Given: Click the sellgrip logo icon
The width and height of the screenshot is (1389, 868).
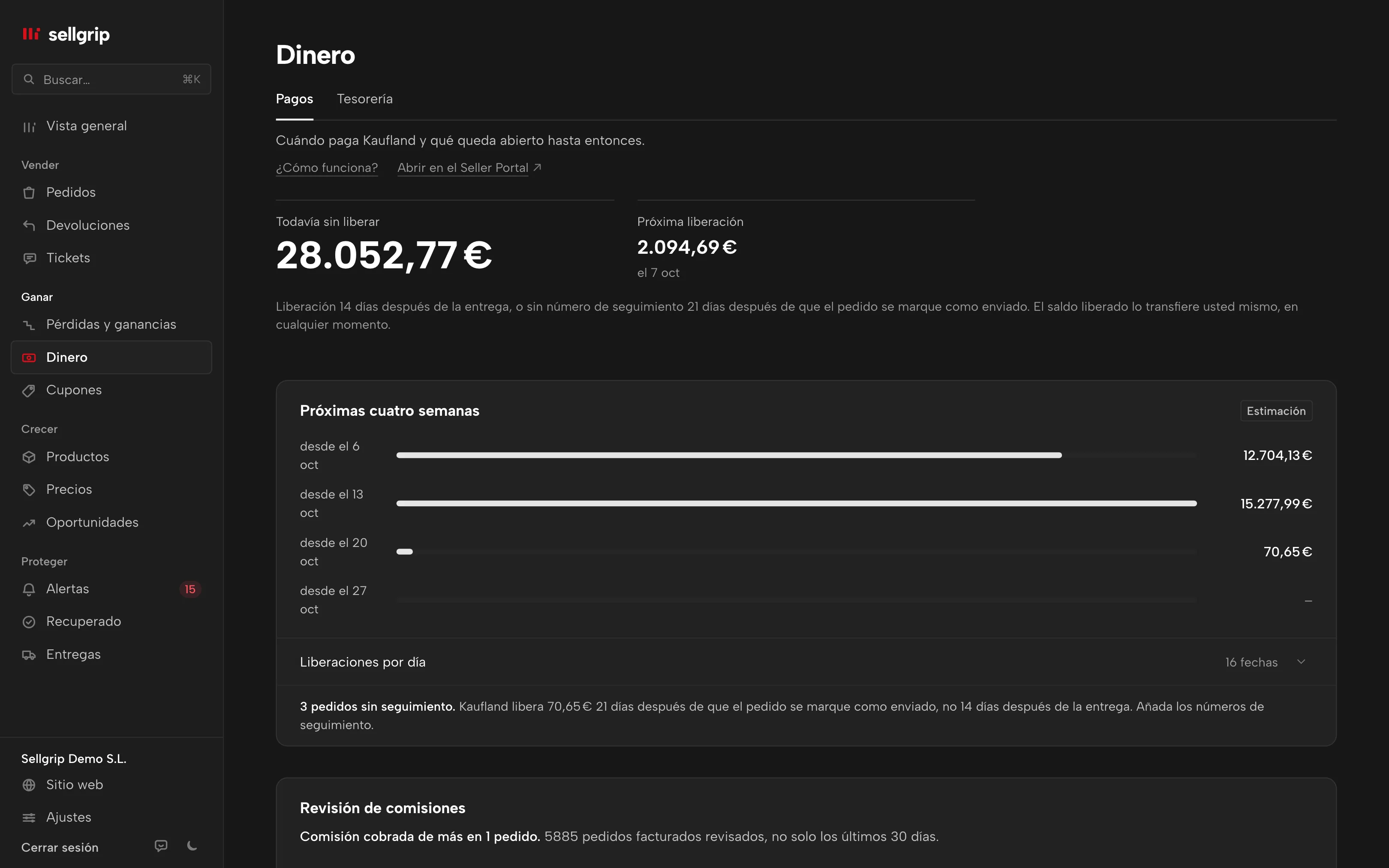Looking at the screenshot, I should 31,34.
